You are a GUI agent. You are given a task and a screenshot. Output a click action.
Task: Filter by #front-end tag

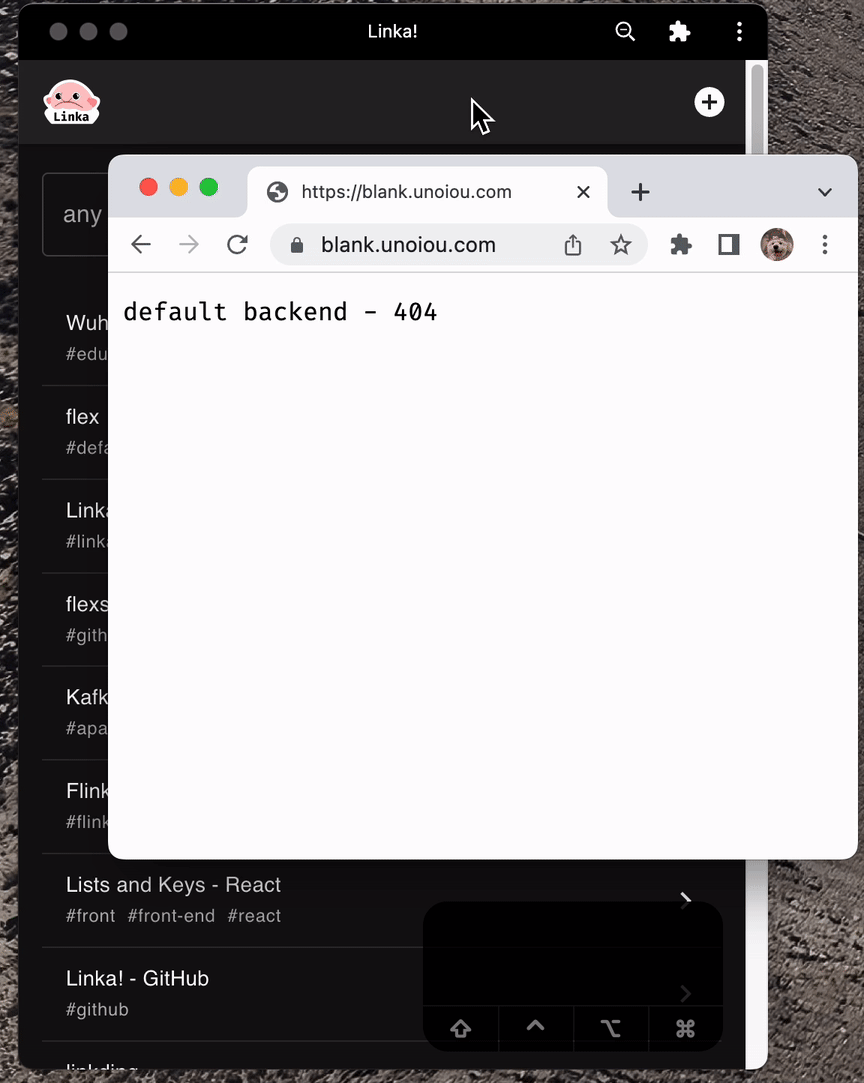coord(171,916)
